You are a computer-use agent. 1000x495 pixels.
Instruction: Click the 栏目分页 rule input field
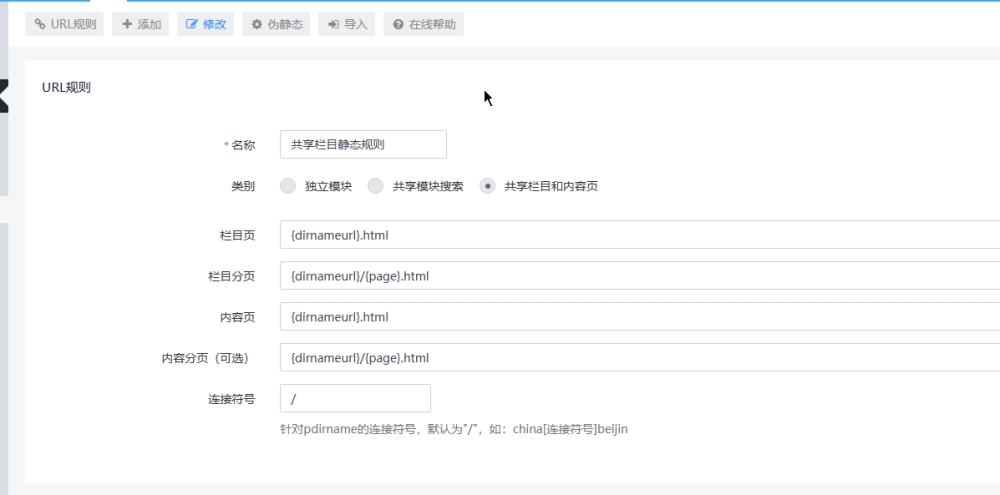coord(640,276)
